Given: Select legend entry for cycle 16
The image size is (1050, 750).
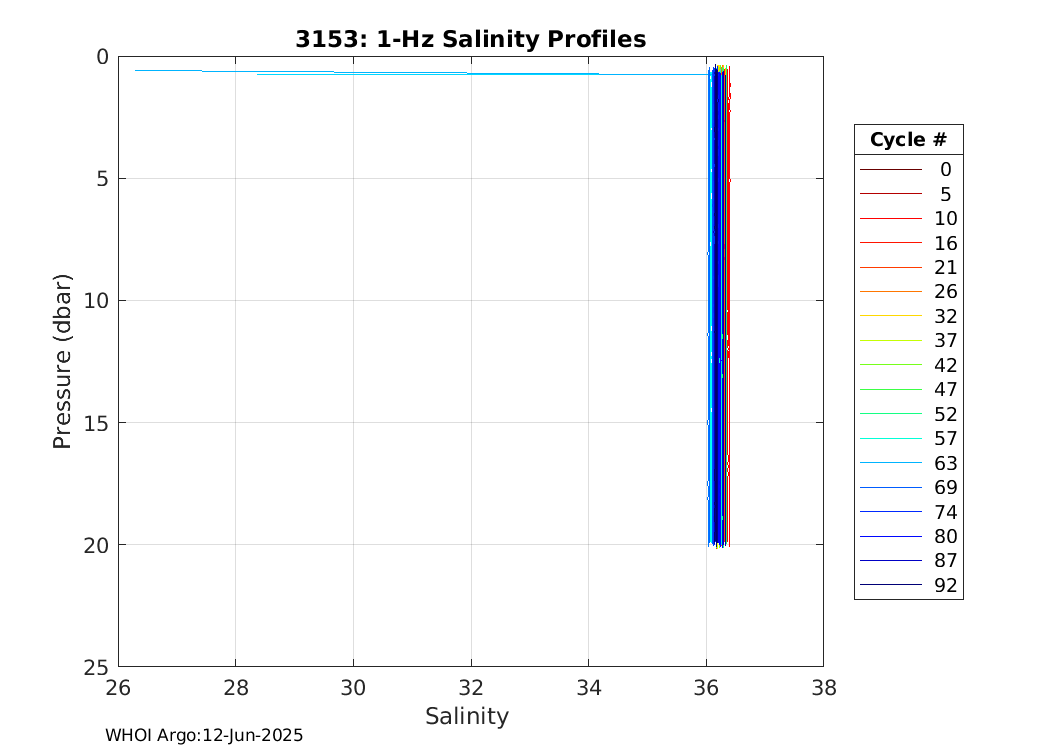Looking at the screenshot, I should [909, 243].
